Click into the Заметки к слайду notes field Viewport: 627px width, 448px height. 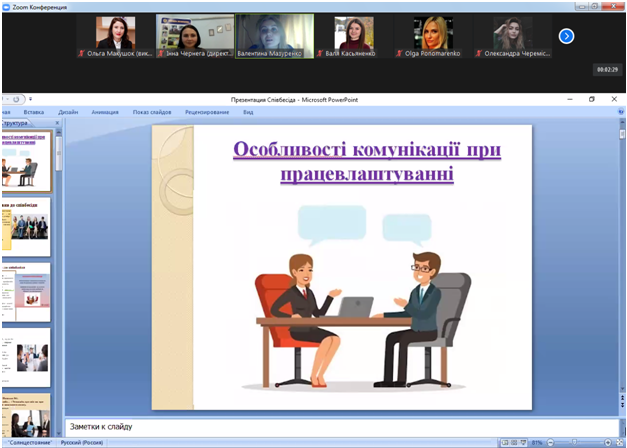[x=342, y=427]
